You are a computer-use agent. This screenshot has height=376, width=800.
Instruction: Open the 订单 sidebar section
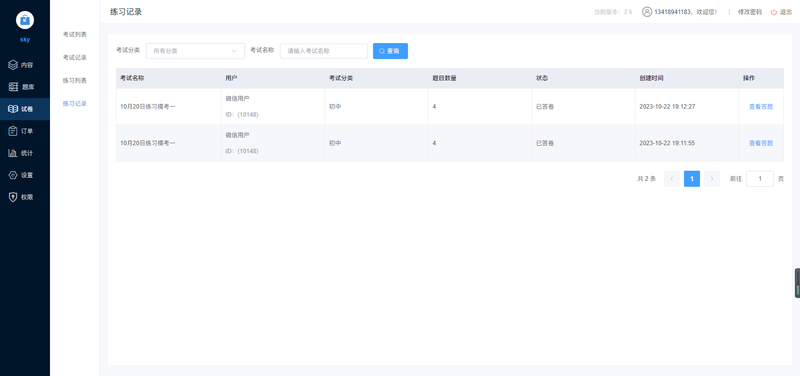[x=25, y=131]
